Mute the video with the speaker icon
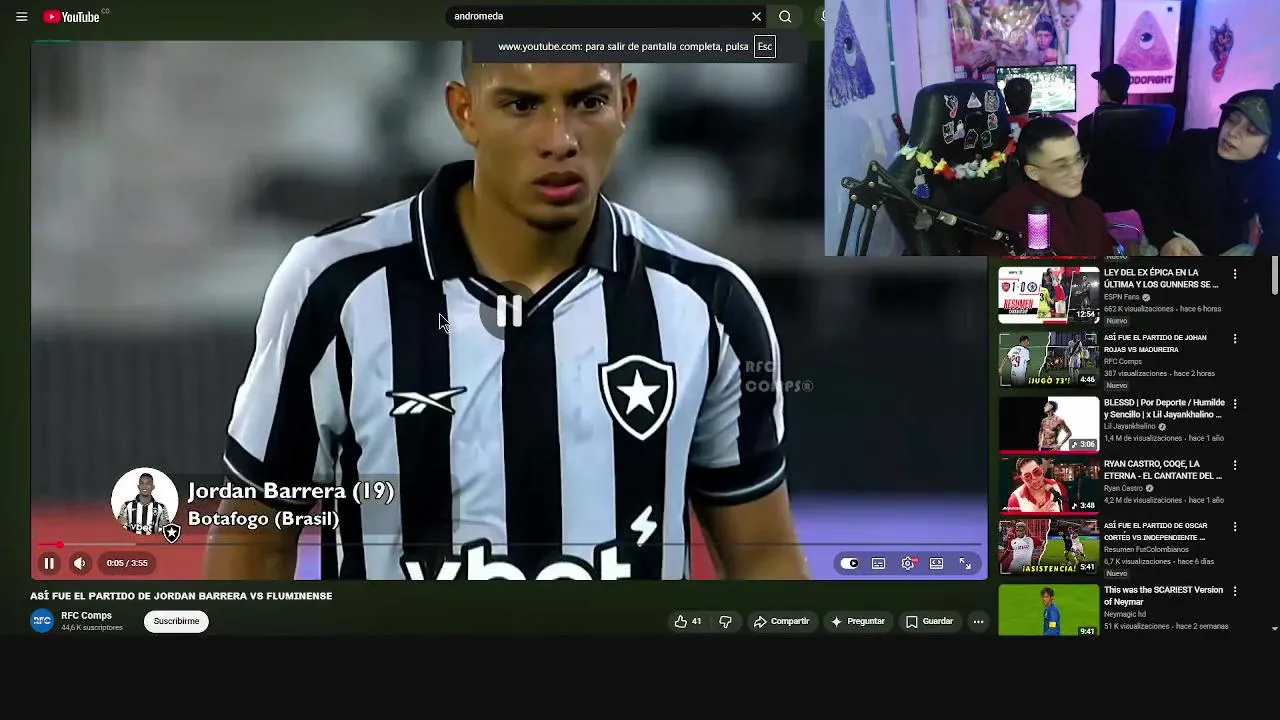The height and width of the screenshot is (720, 1280). point(79,563)
